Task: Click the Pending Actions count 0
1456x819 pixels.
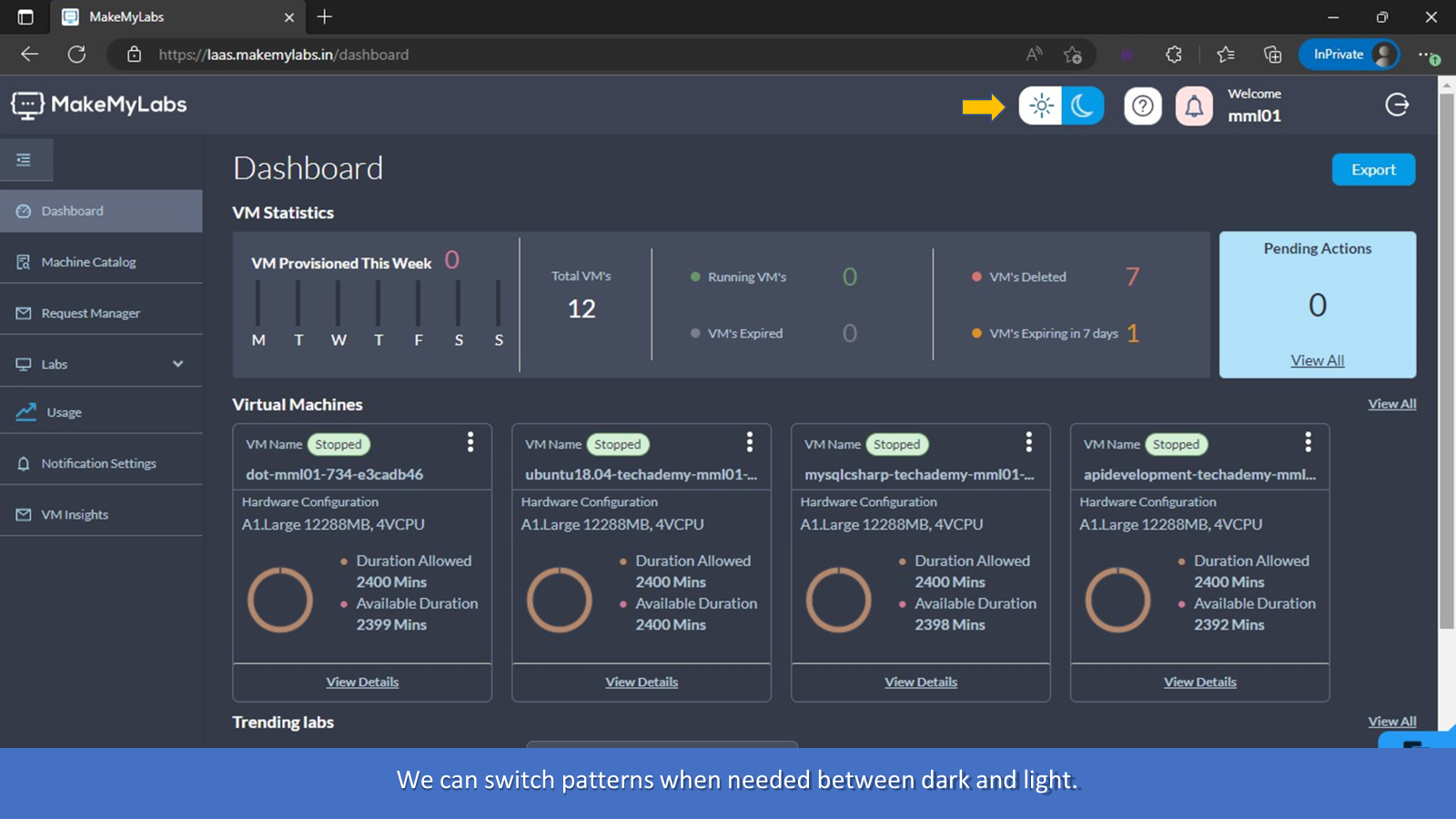Action: 1318,305
